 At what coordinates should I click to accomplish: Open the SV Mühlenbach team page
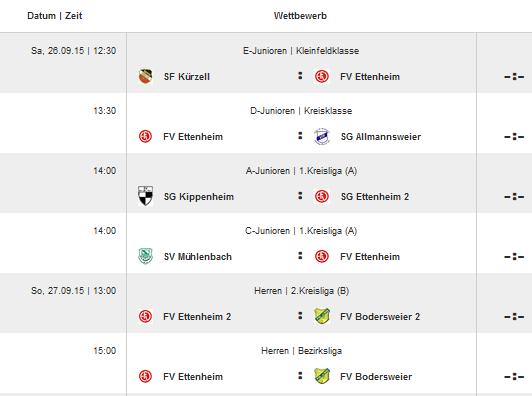(198, 257)
